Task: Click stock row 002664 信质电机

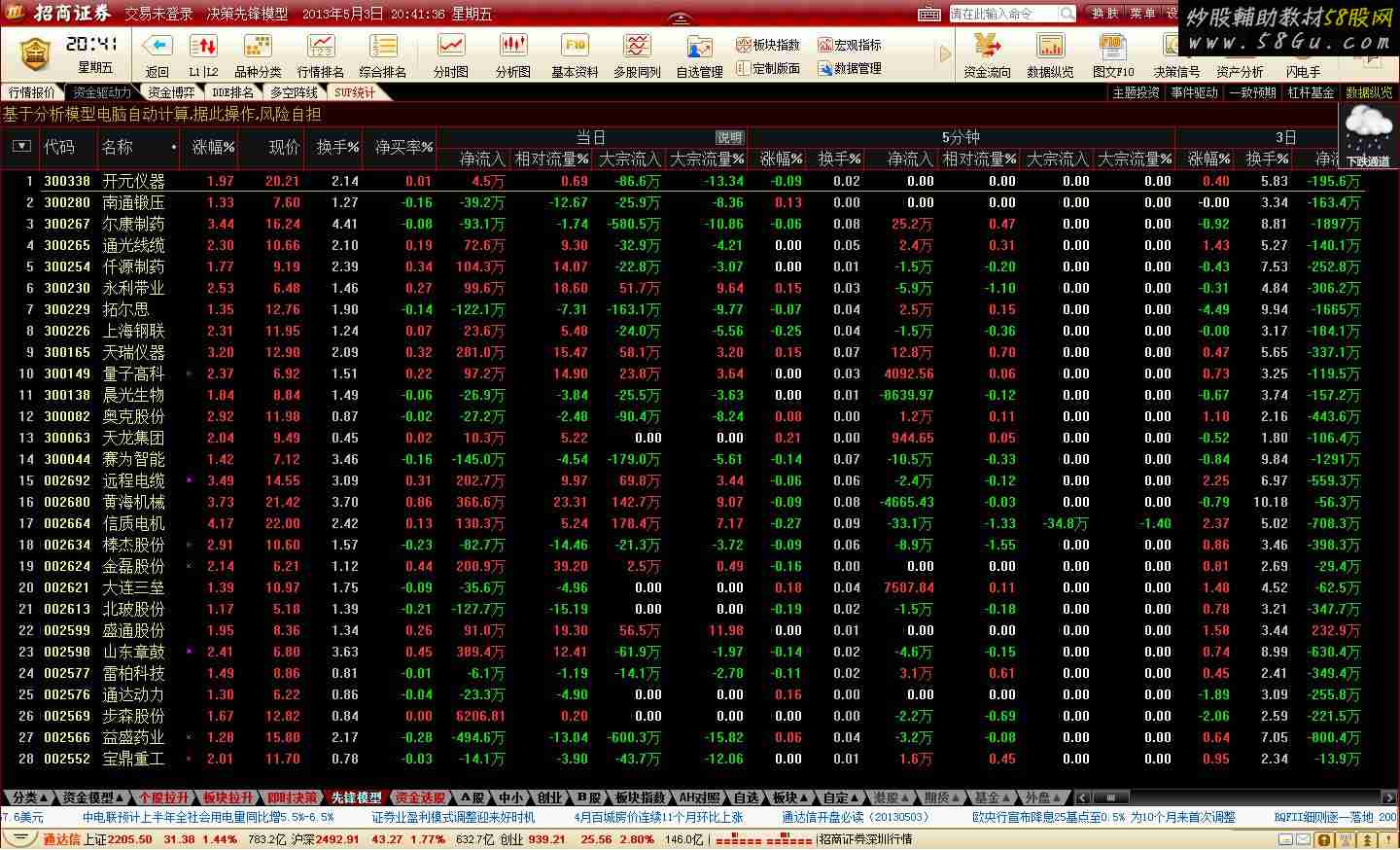Action: coord(681,523)
